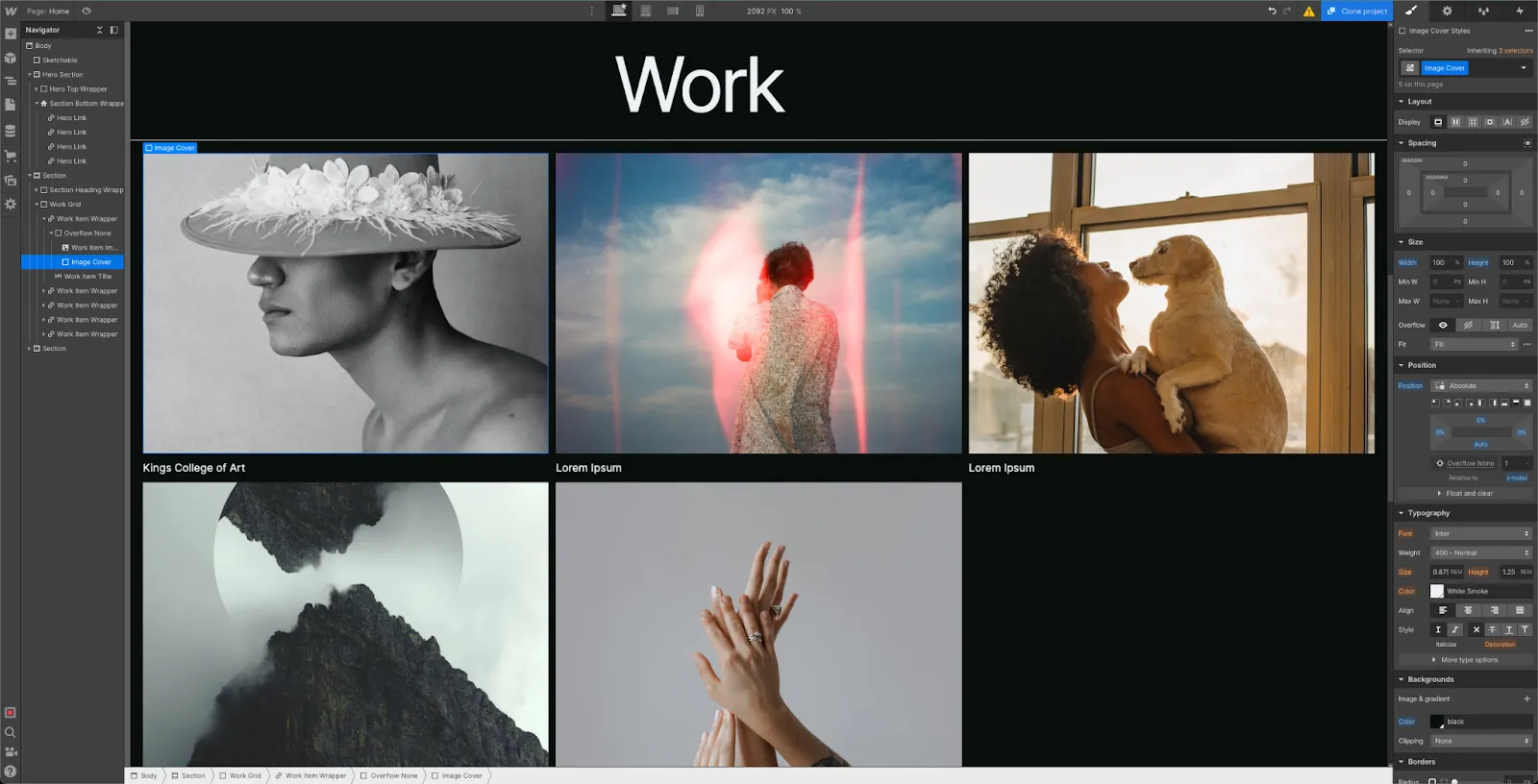Click Work Grid breadcrumb at bottom
The width and height of the screenshot is (1538, 784).
(240, 775)
